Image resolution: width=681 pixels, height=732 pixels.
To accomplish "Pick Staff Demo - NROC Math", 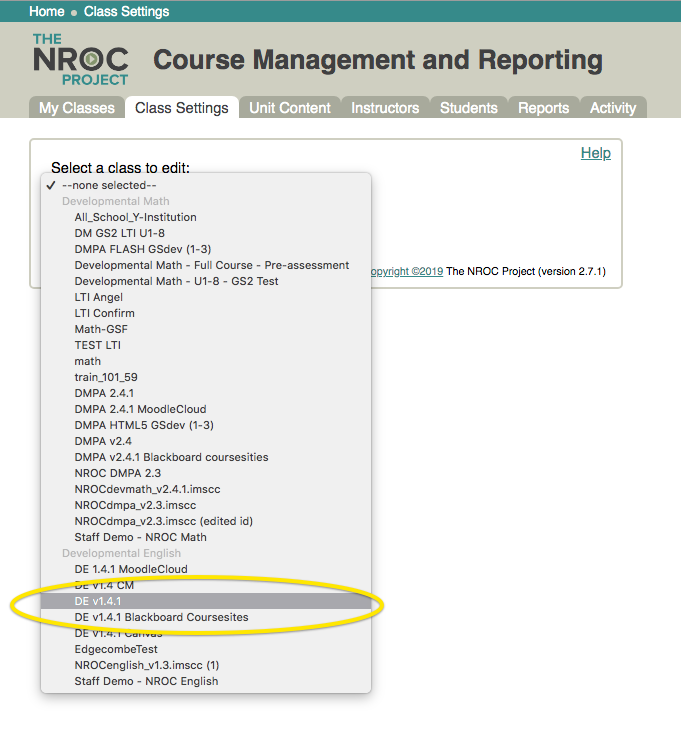I will (206, 537).
